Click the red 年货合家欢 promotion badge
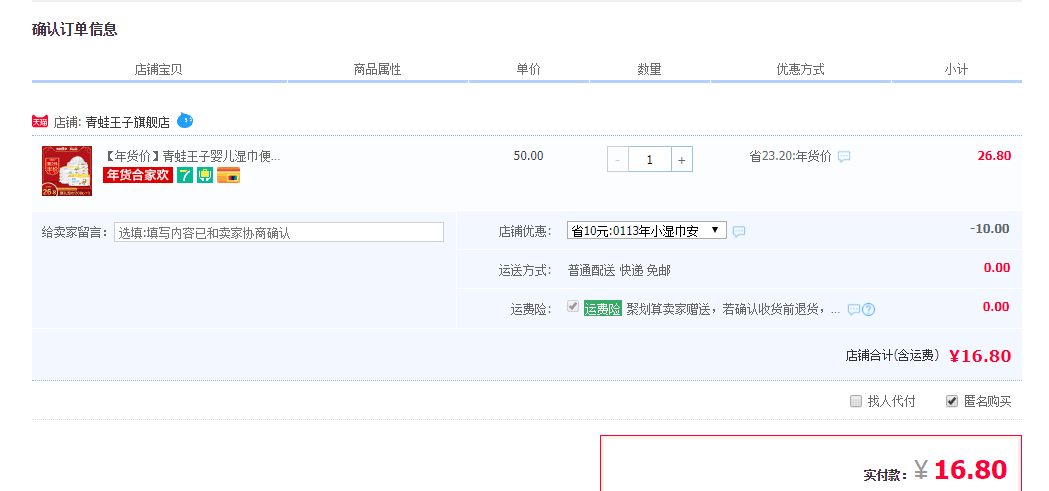This screenshot has height=491, width=1049. coord(138,175)
